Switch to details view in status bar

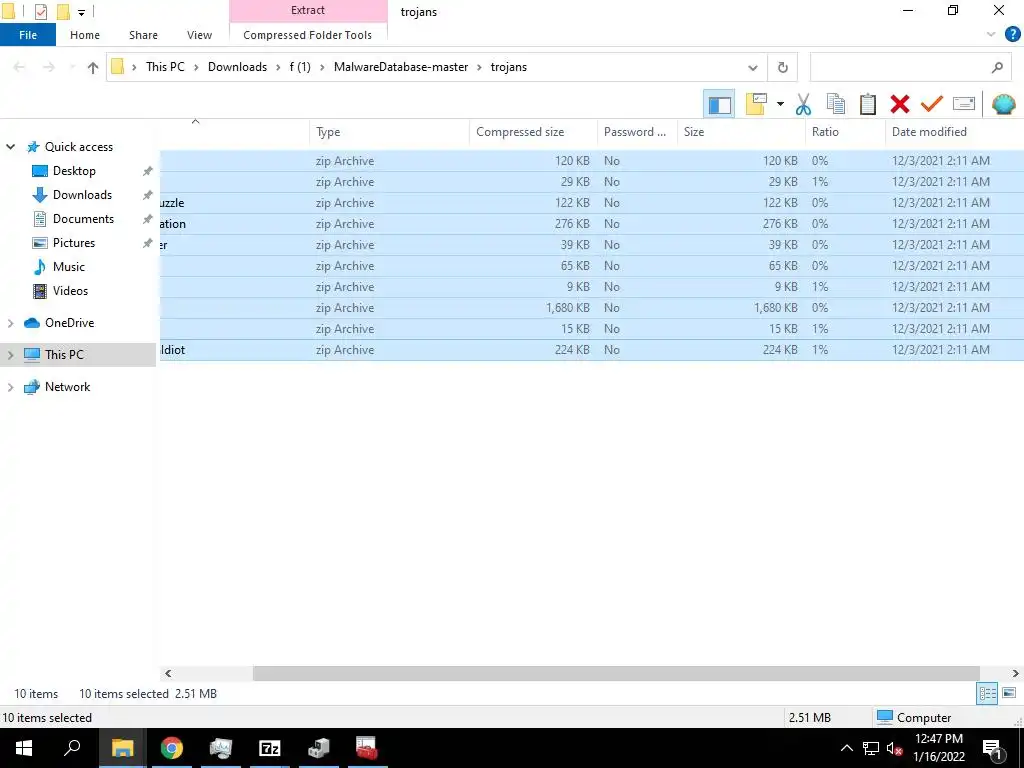(x=987, y=694)
